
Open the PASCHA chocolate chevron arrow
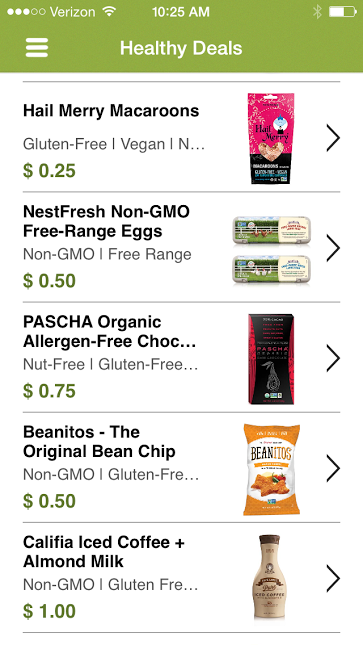coord(333,358)
